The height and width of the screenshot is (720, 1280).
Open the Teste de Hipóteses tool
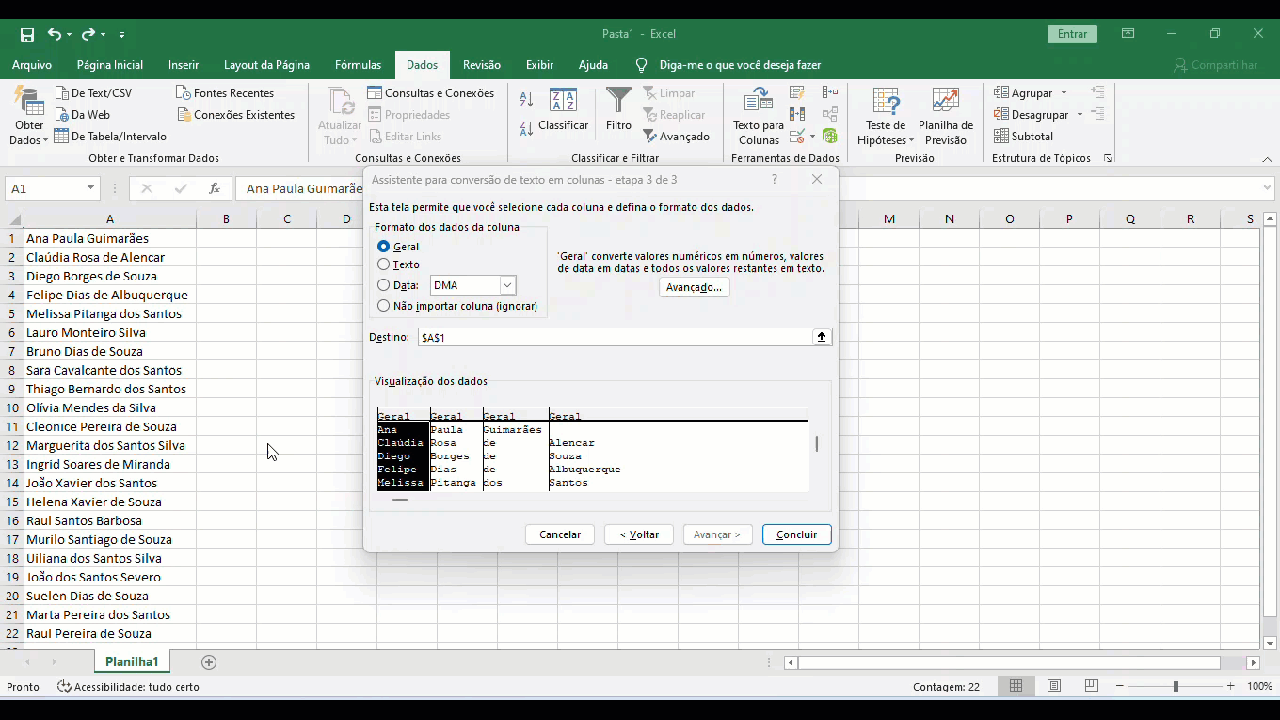click(885, 102)
